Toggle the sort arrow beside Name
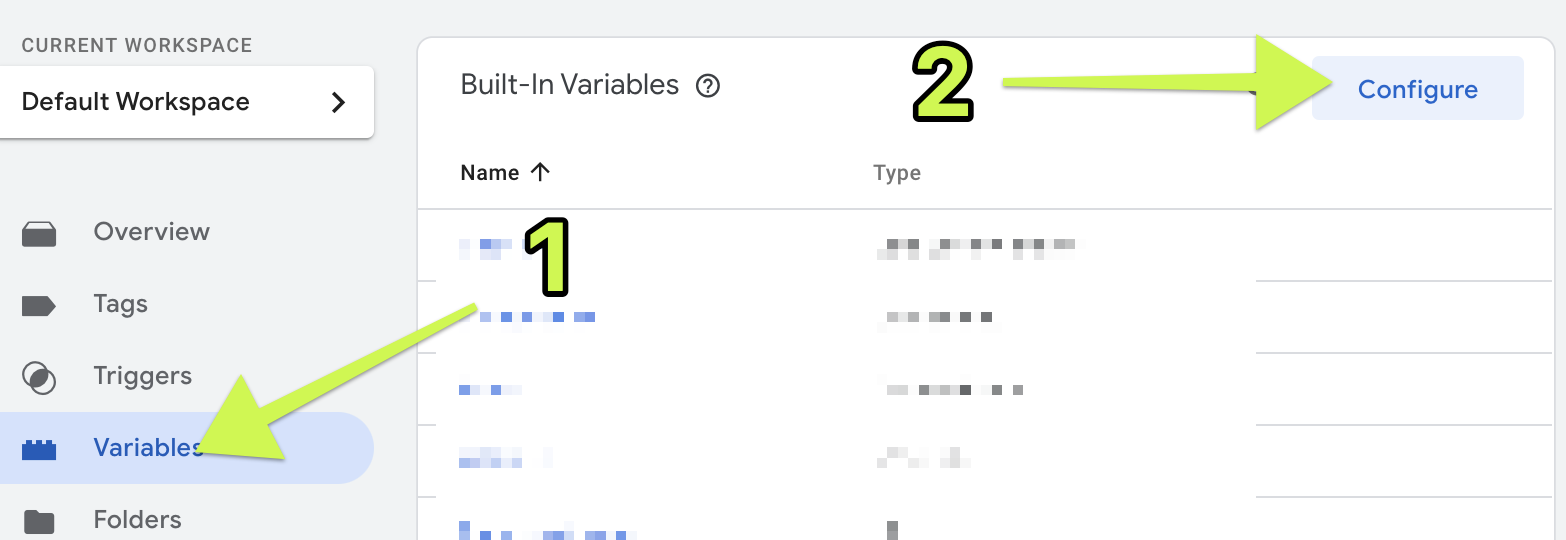Viewport: 1566px width, 540px height. (541, 172)
